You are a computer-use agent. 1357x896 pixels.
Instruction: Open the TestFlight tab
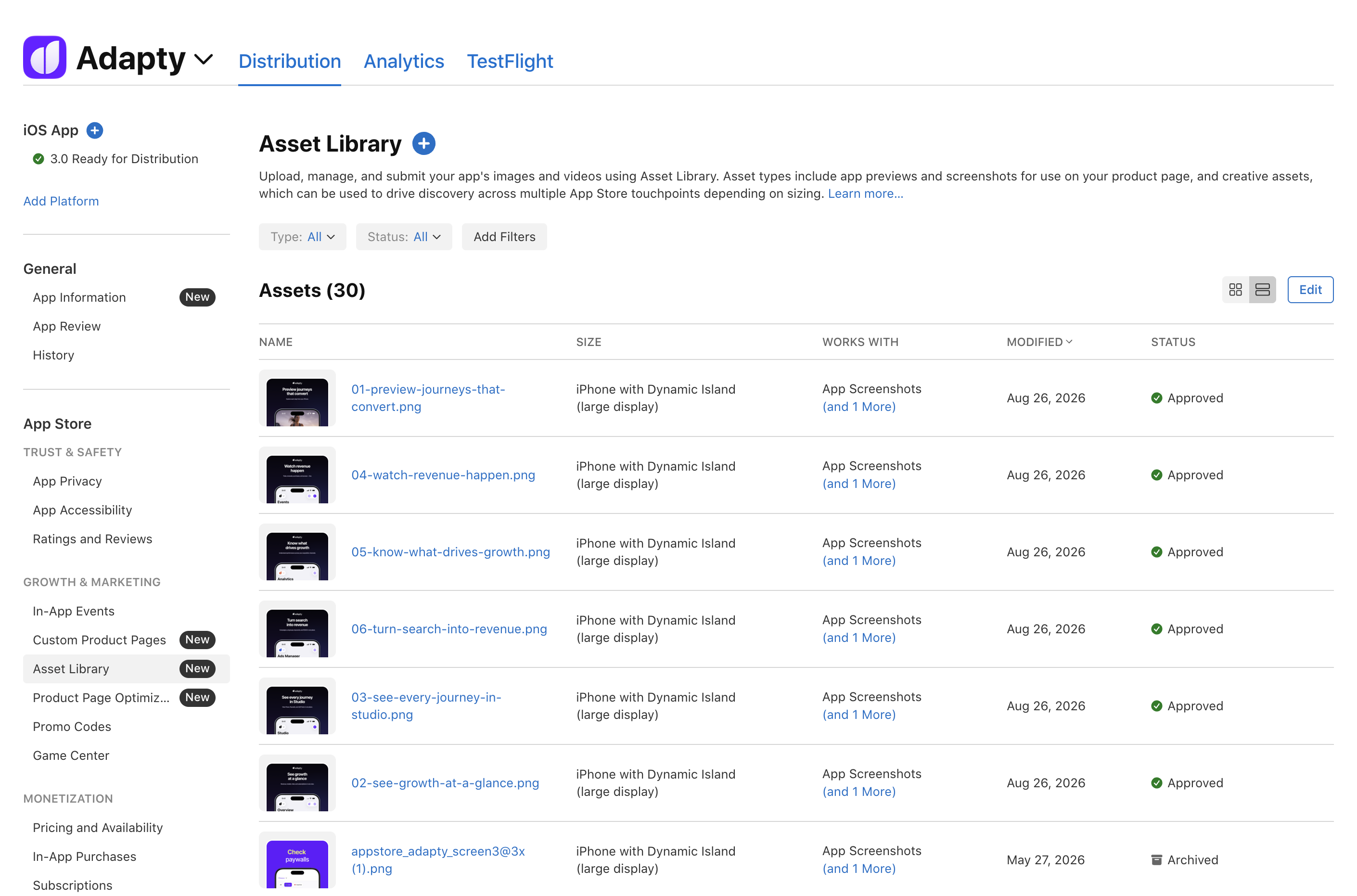tap(510, 61)
